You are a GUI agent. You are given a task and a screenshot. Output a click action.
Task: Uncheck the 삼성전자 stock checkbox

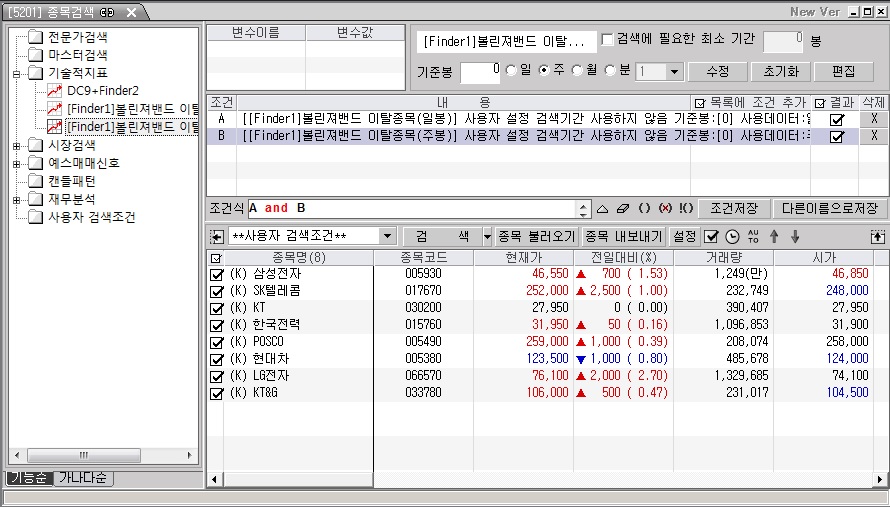click(216, 274)
